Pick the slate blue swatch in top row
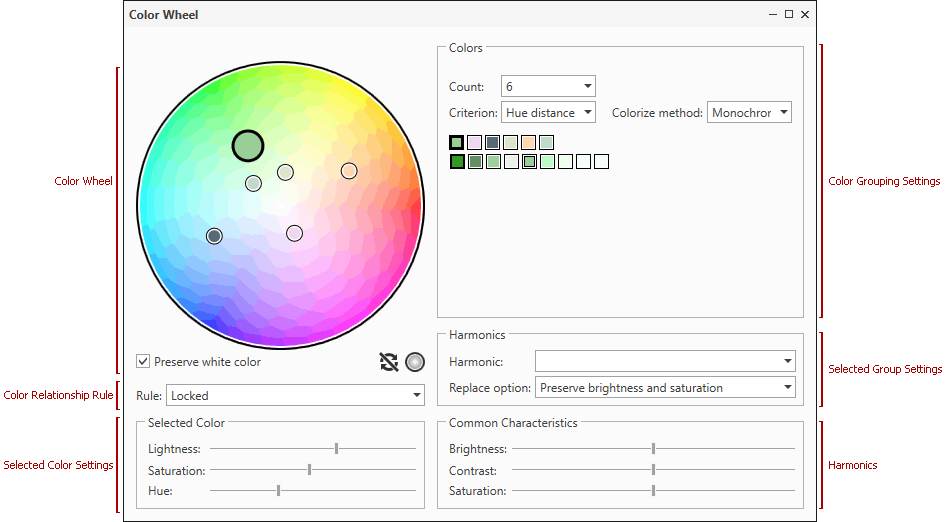950x522 pixels. [x=493, y=142]
